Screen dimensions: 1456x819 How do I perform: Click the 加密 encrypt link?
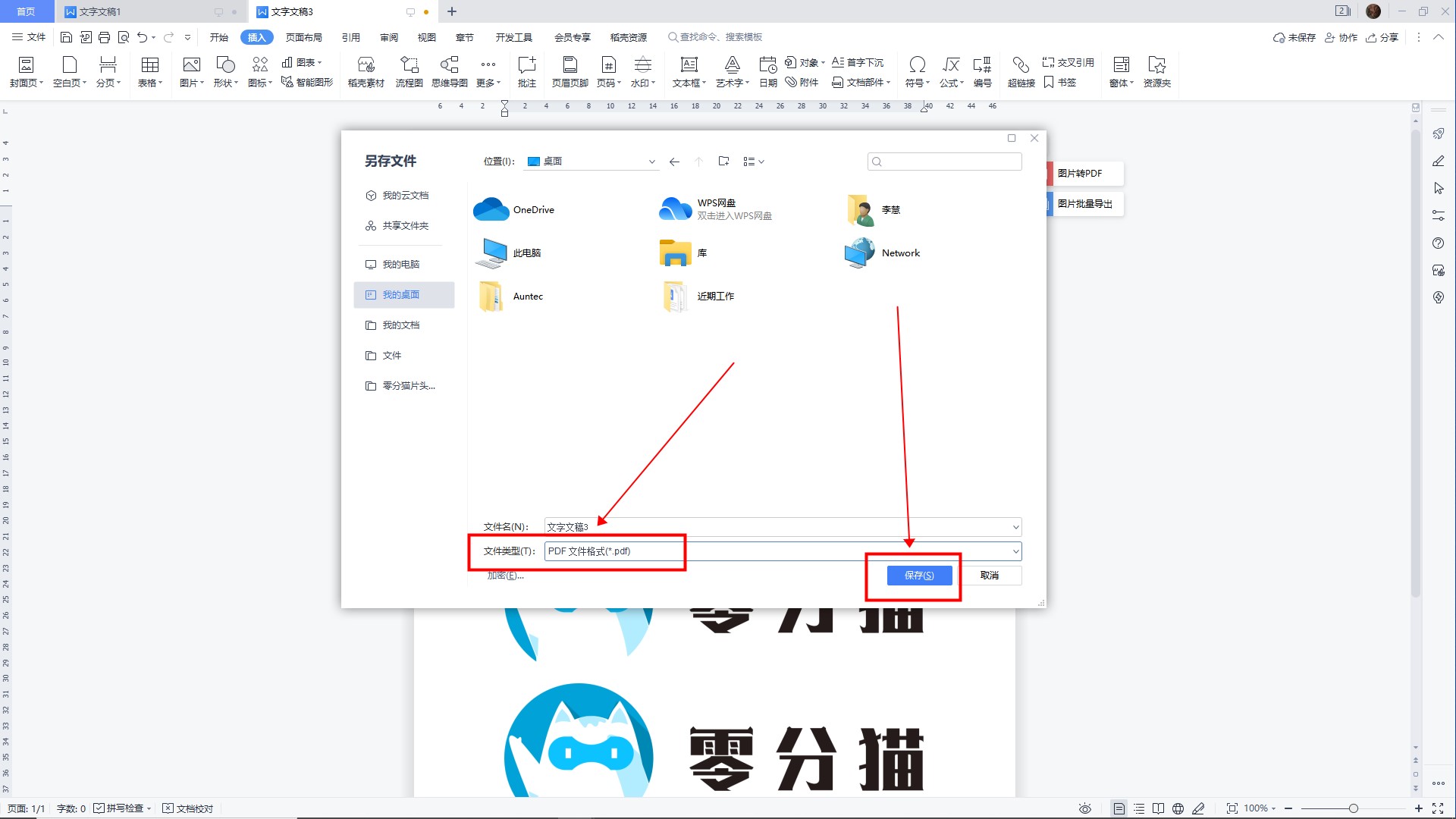[505, 576]
